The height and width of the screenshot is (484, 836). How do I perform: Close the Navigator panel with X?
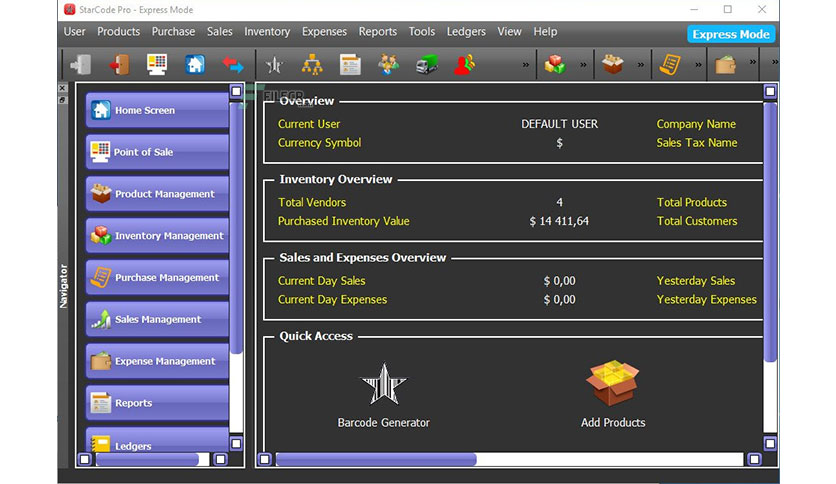coord(62,88)
